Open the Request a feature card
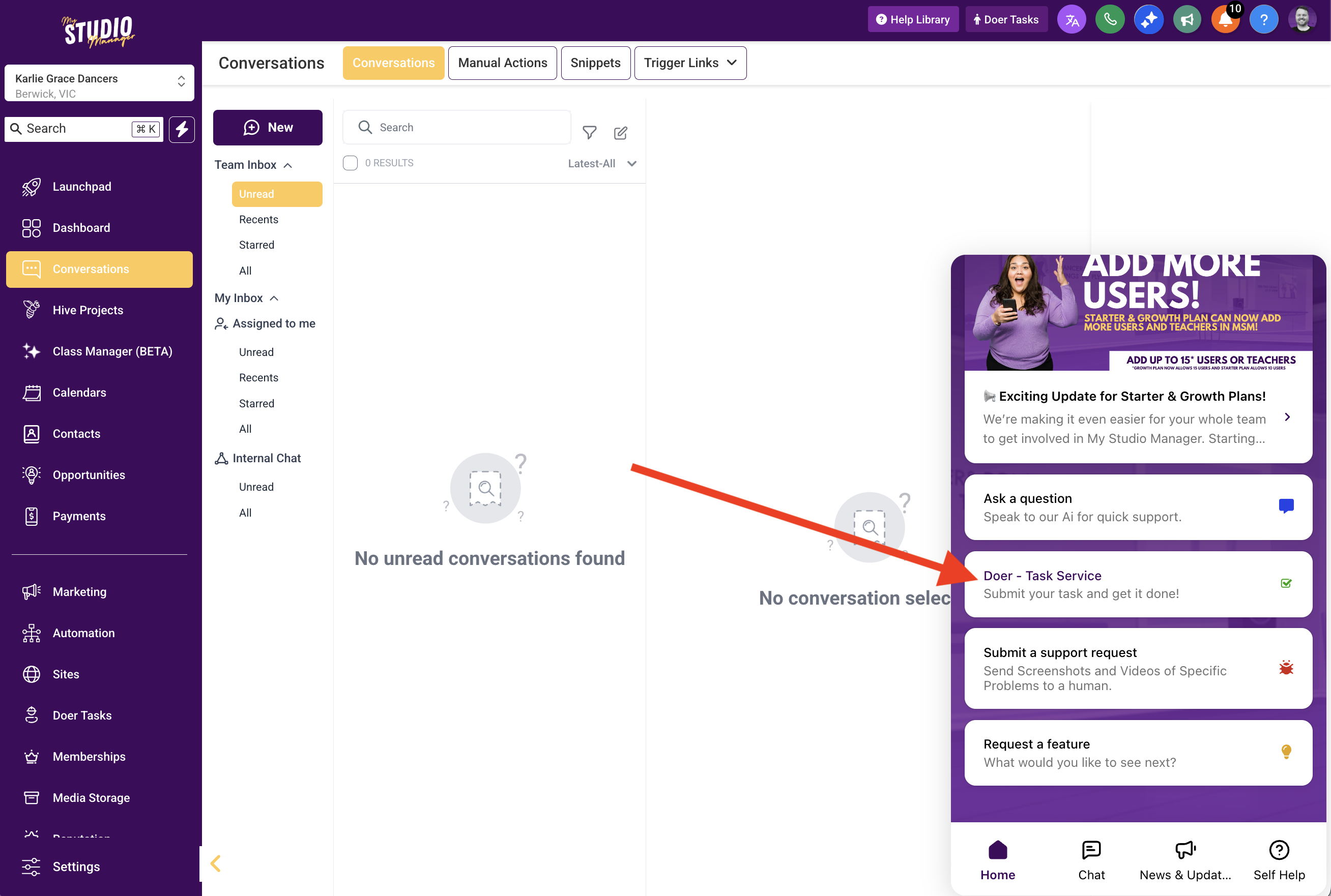Viewport: 1331px width, 896px height. pos(1138,753)
